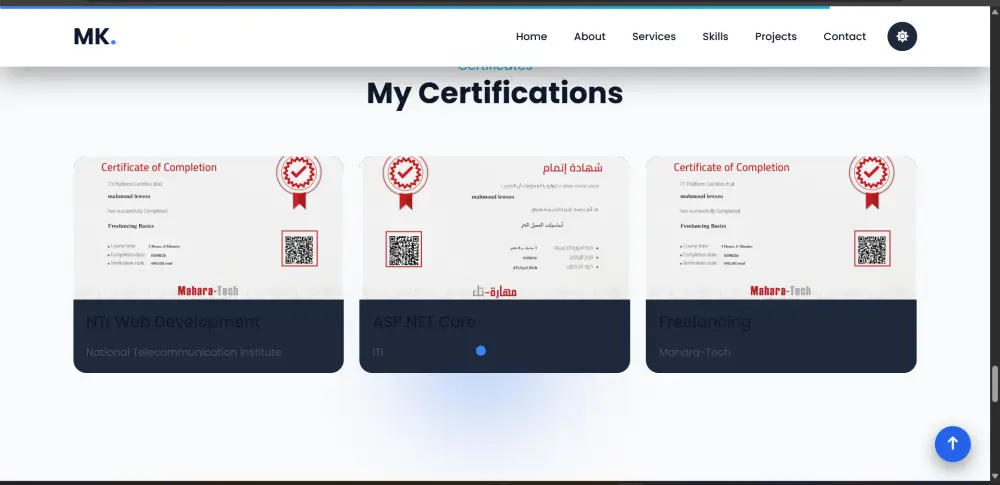Click red ribbon badge on ASP.NET Core certificate
Image resolution: width=1000 pixels, height=485 pixels.
click(x=406, y=181)
